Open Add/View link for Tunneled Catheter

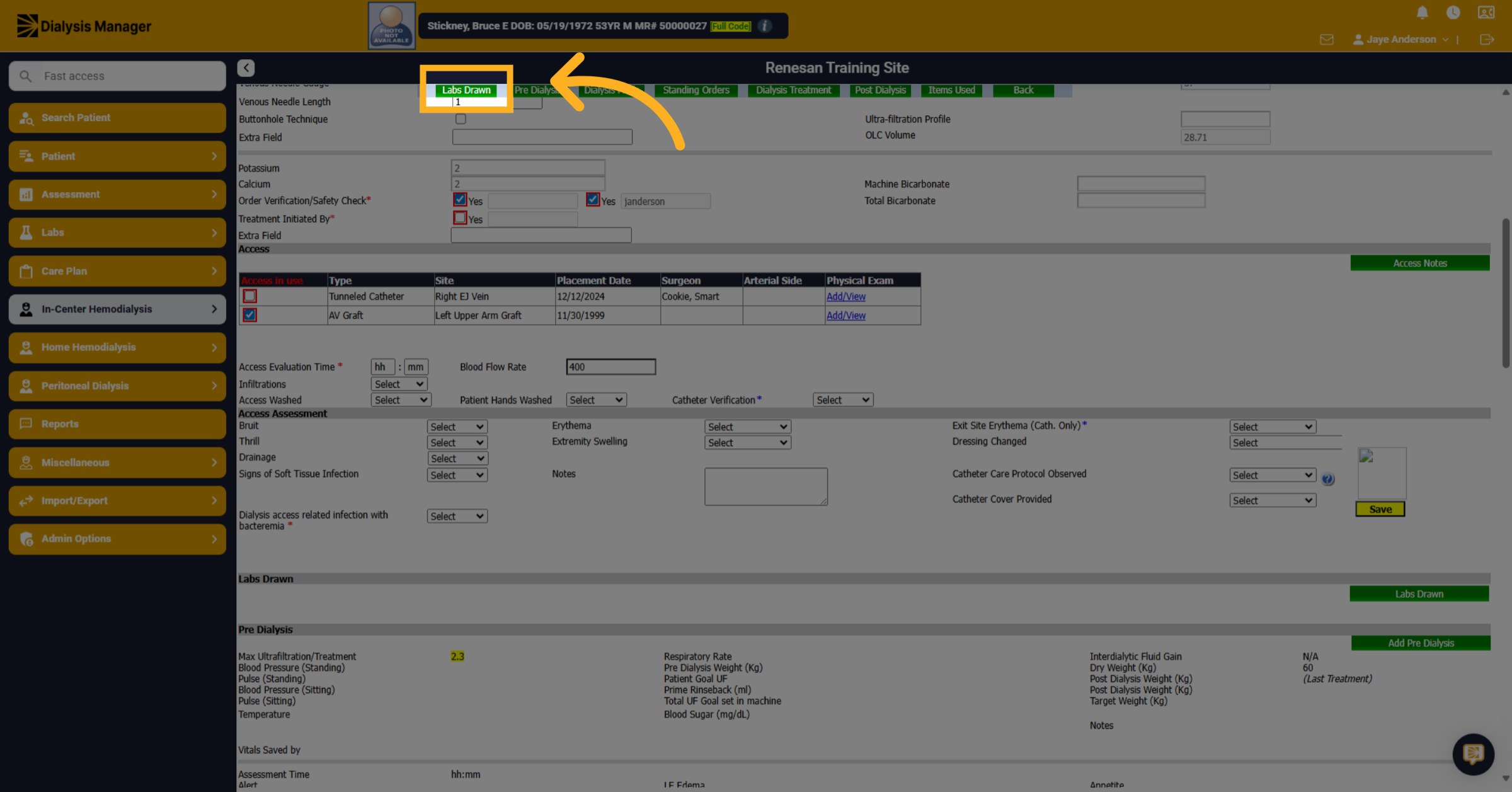coord(845,296)
